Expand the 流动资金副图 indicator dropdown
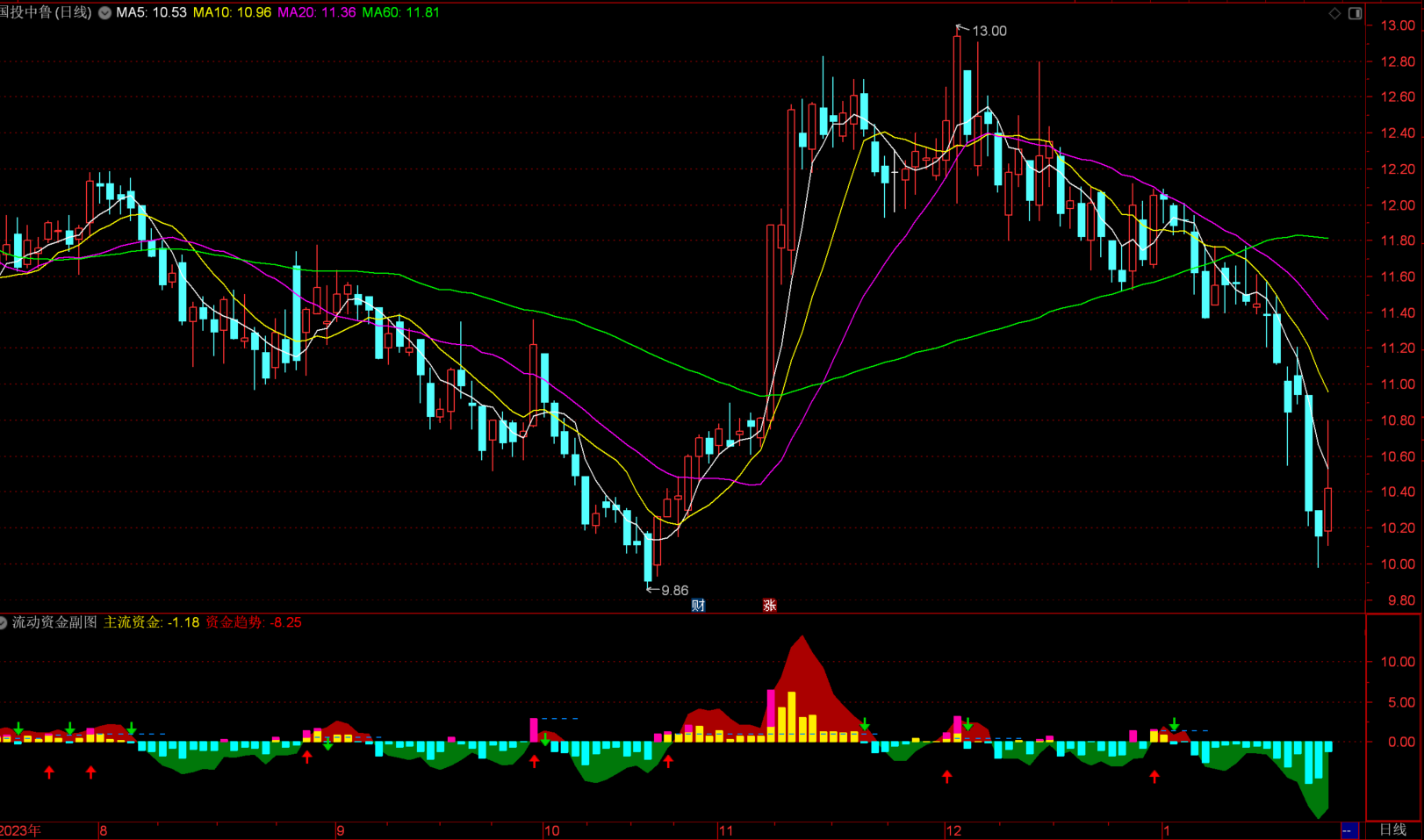 (x=3, y=622)
